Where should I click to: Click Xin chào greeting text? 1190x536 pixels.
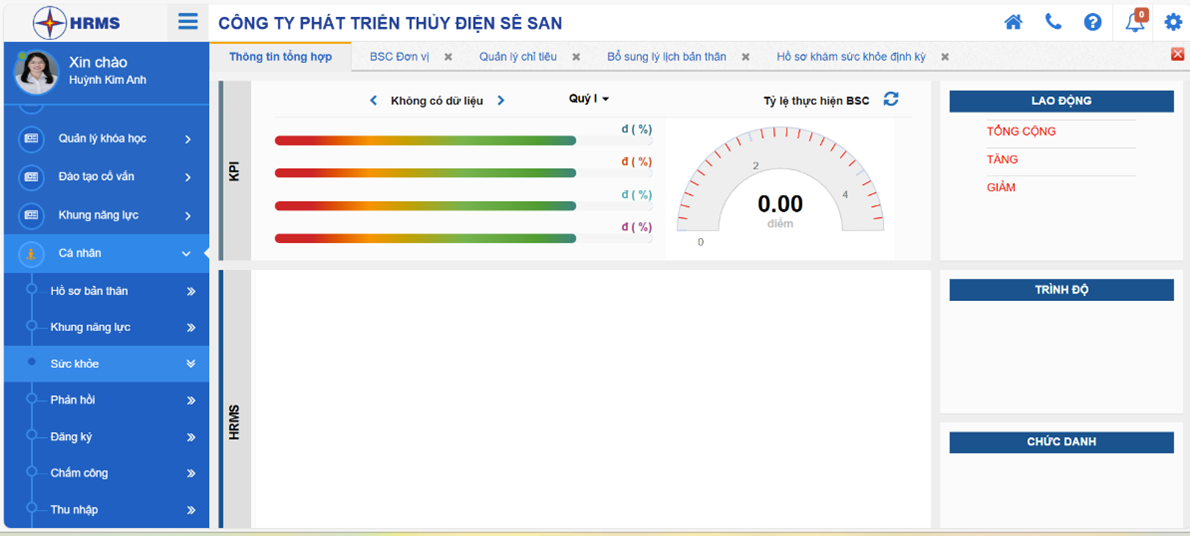click(98, 62)
